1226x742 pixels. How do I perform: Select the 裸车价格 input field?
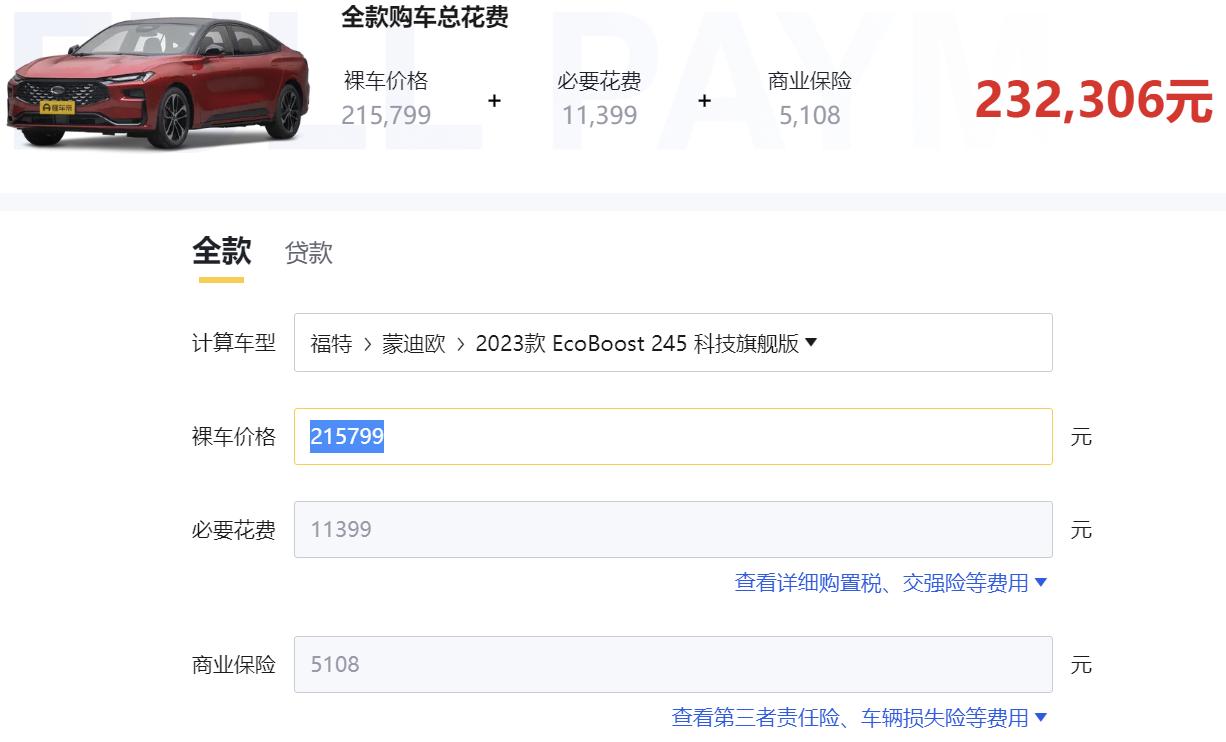(x=672, y=436)
